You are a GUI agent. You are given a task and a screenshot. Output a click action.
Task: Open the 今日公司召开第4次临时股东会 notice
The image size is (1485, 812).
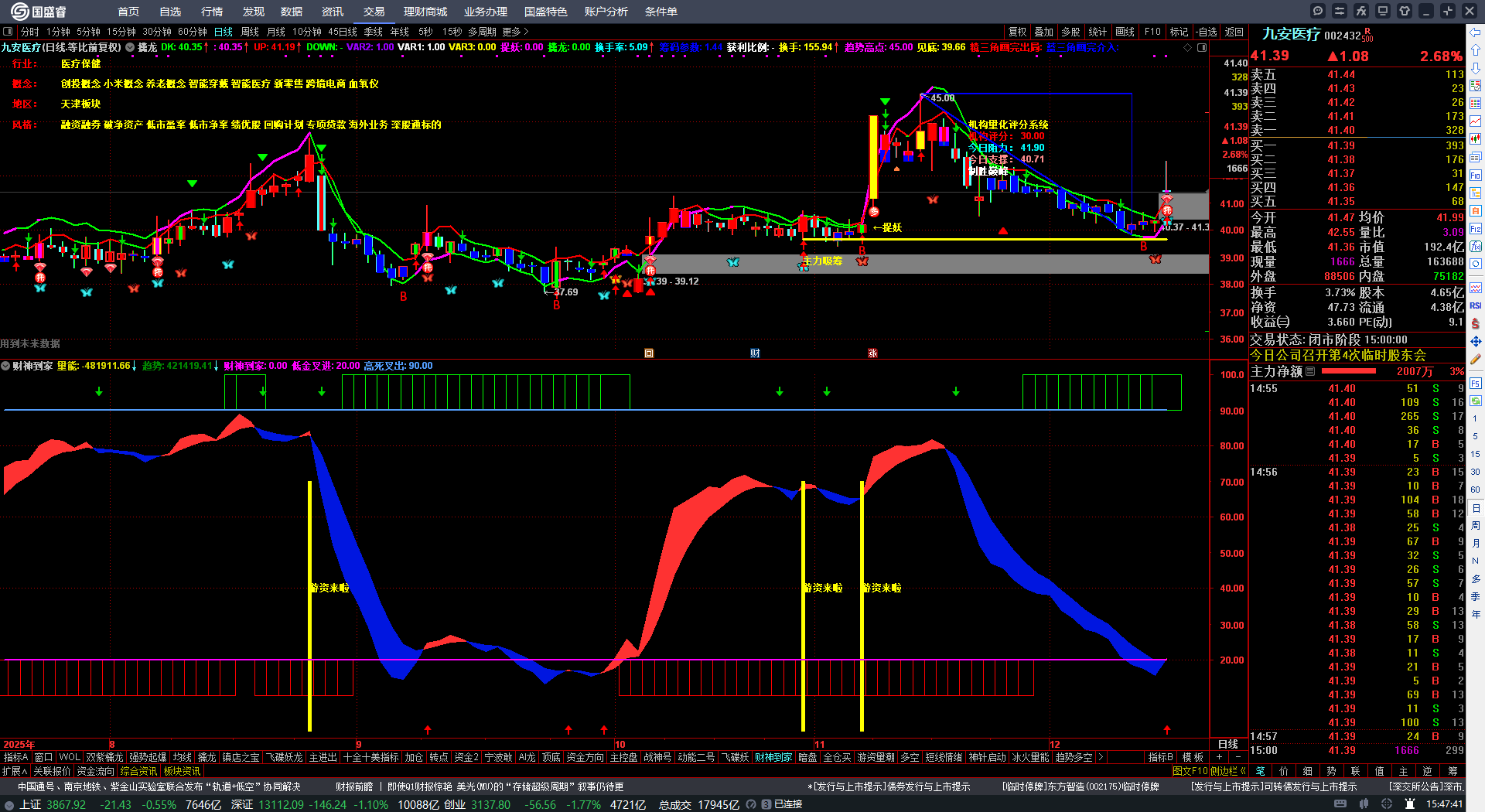[x=1338, y=355]
